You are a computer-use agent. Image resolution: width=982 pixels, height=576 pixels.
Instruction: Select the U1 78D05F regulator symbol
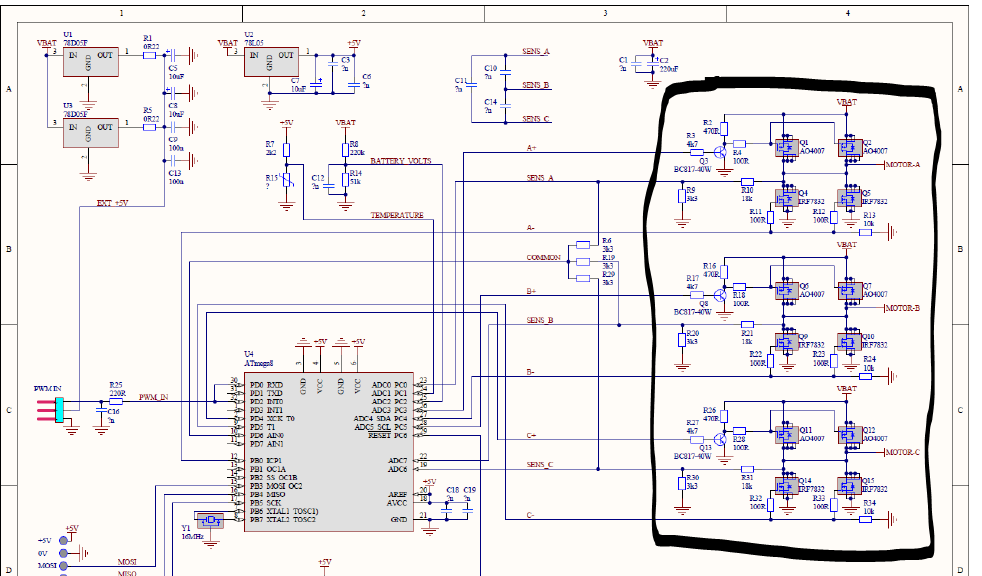click(91, 62)
